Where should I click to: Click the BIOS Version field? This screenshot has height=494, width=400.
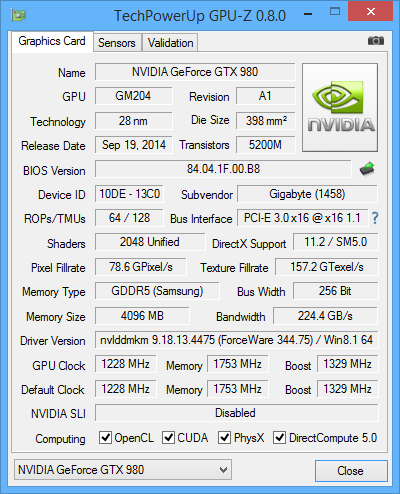[x=223, y=169]
